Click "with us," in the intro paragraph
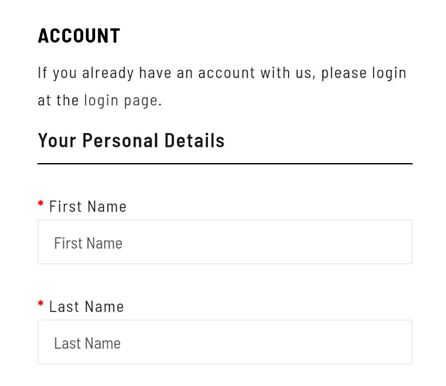 coord(288,73)
